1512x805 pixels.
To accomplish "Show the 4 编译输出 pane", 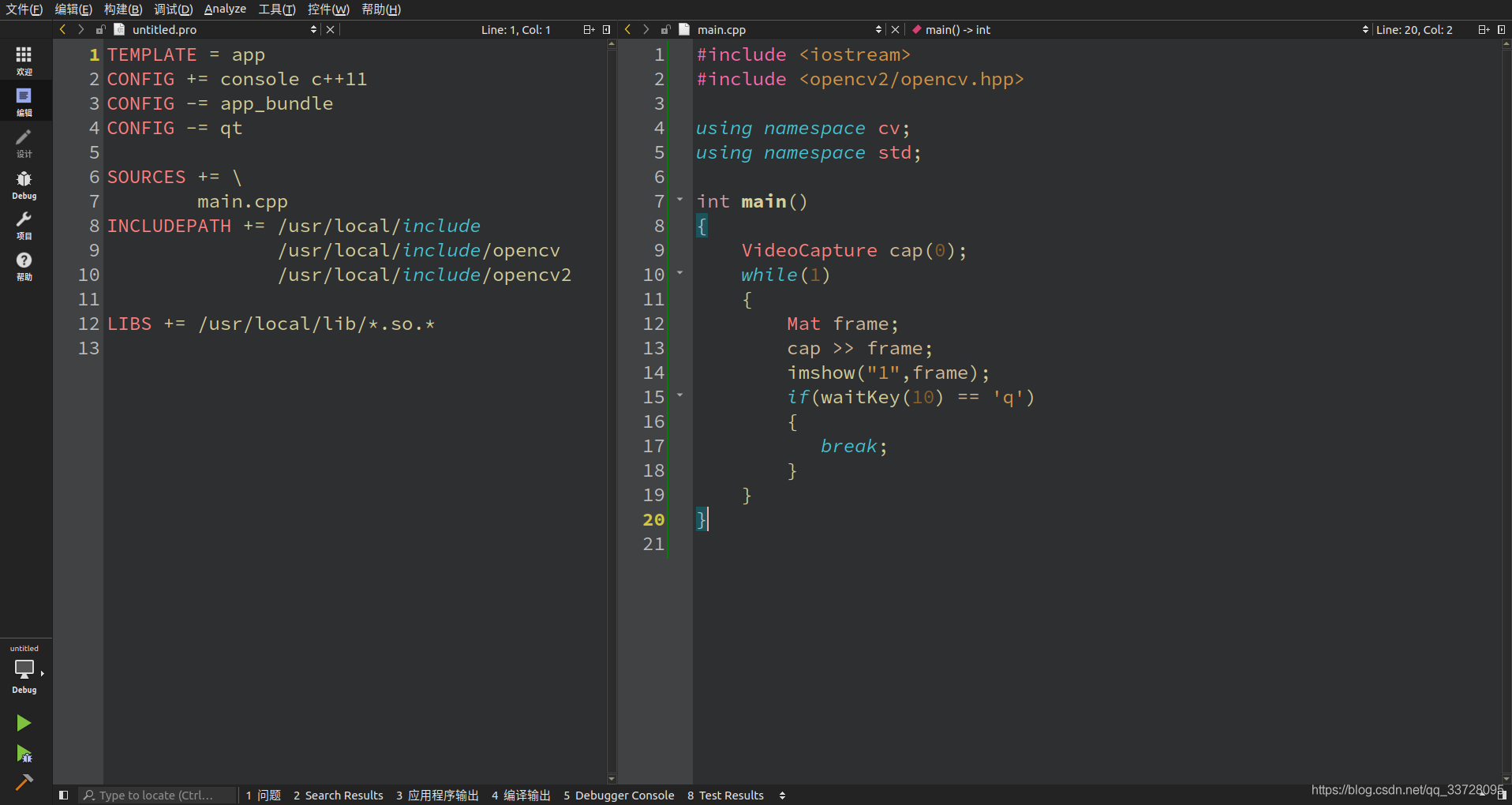I will [x=521, y=795].
